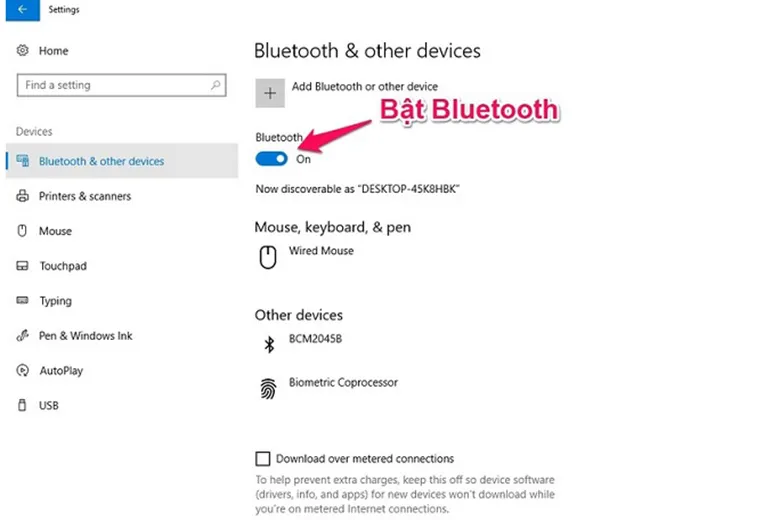The image size is (780, 520).
Task: Enable Download over metered connections checkbox
Action: (x=263, y=459)
